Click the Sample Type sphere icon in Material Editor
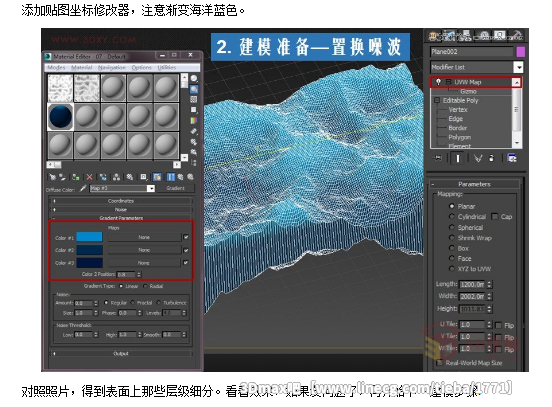Viewport: 552px width, 407px height. [194, 78]
